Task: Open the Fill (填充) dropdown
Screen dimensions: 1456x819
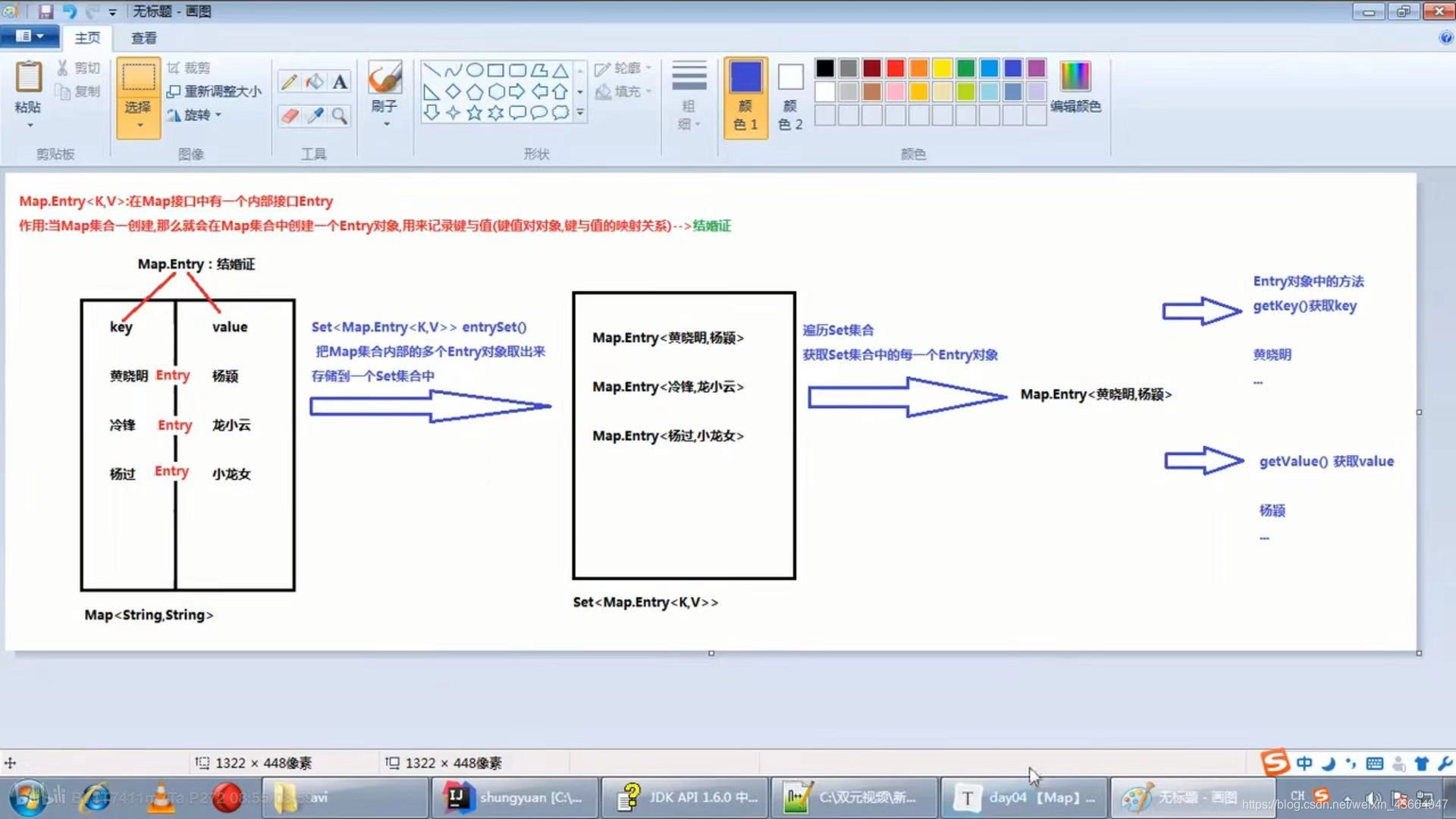Action: (x=623, y=92)
